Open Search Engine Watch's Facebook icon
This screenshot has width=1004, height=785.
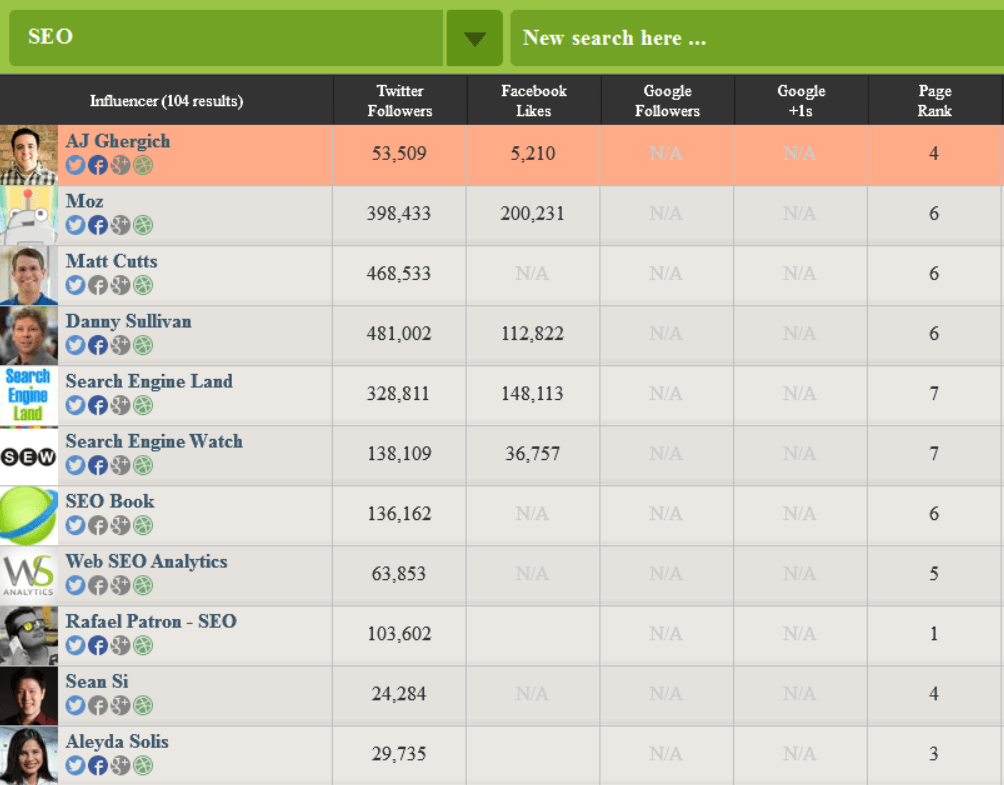pyautogui.click(x=98, y=465)
